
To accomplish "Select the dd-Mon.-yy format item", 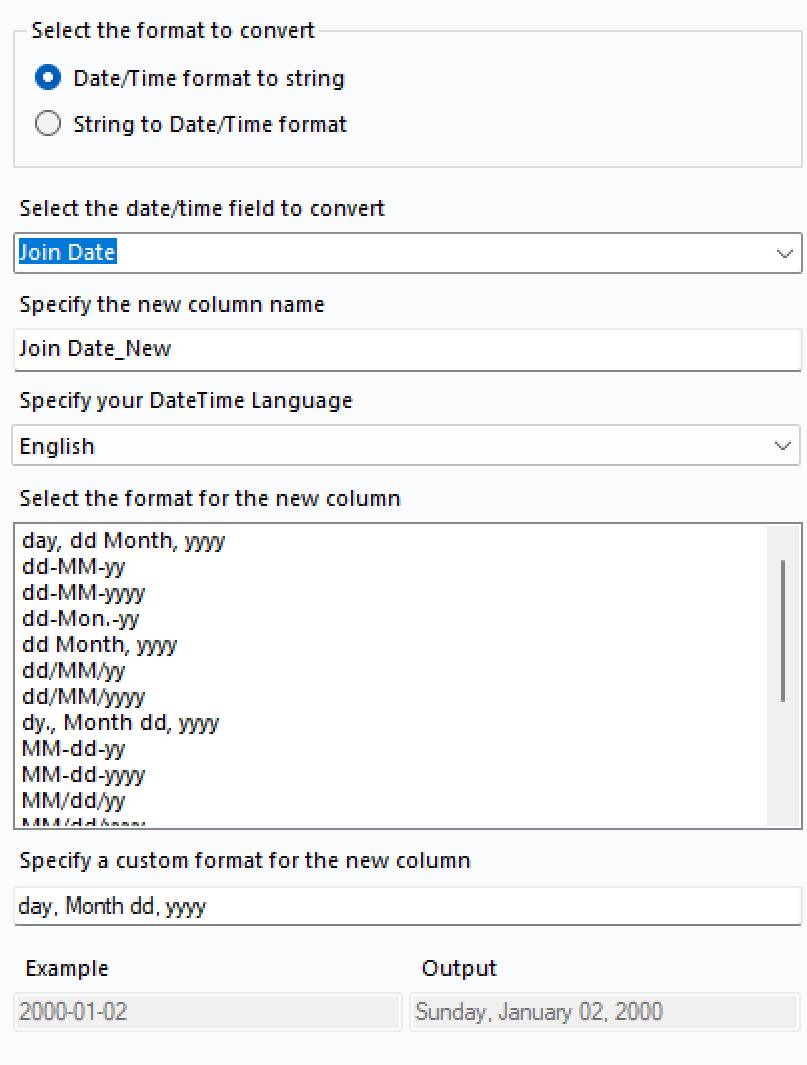I will coord(81,619).
